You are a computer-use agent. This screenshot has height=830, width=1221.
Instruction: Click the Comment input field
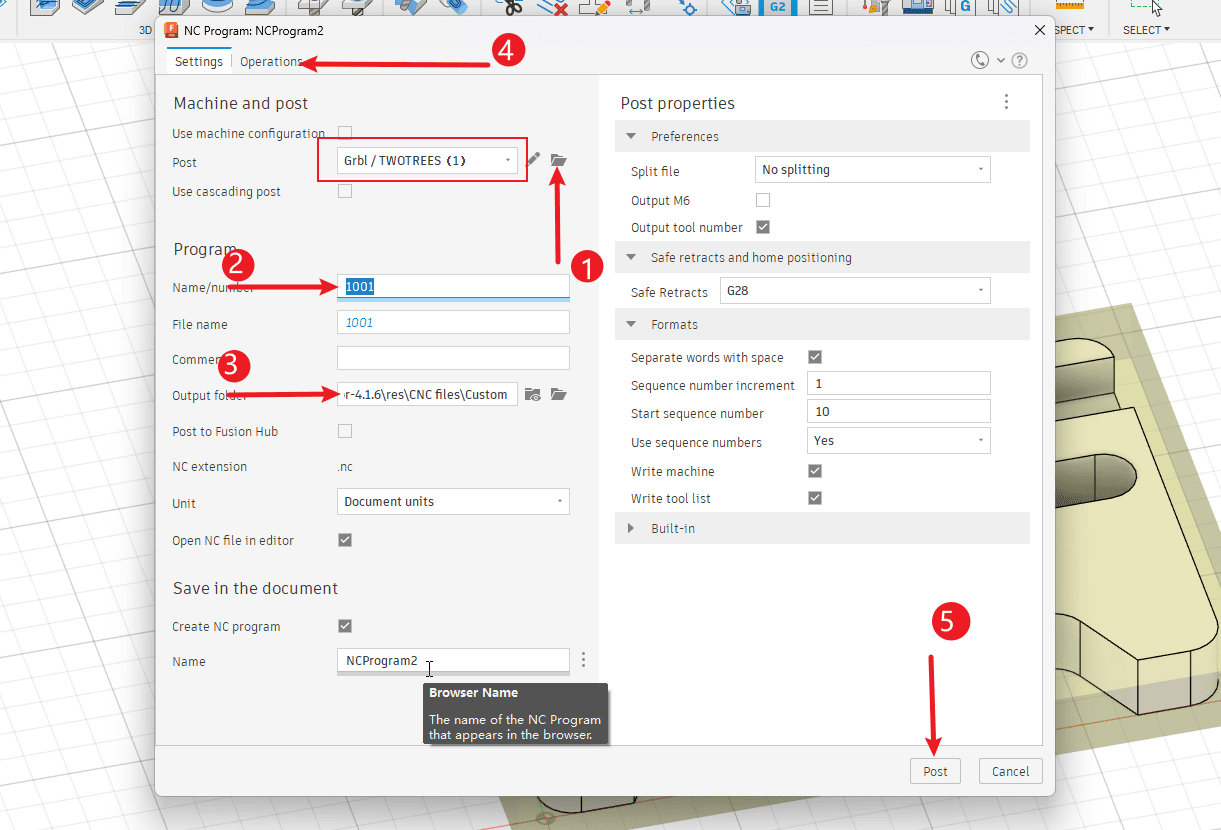pos(453,358)
